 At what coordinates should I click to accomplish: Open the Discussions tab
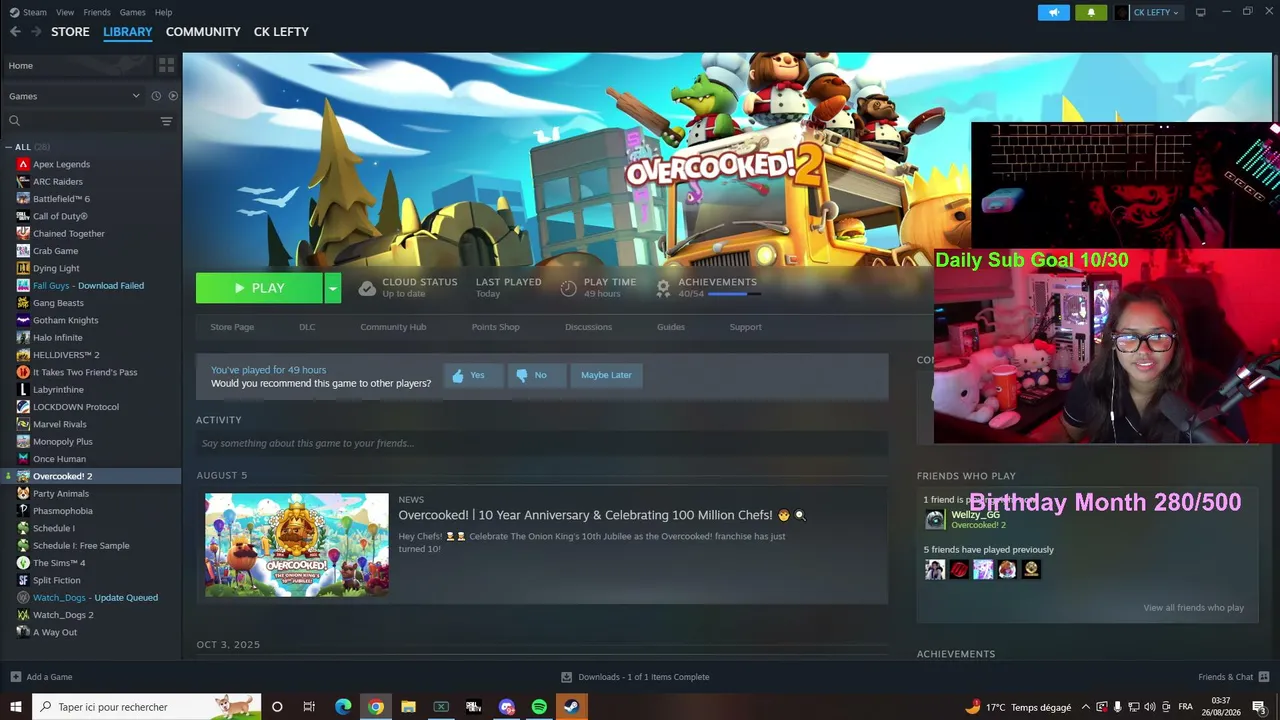pyautogui.click(x=588, y=327)
